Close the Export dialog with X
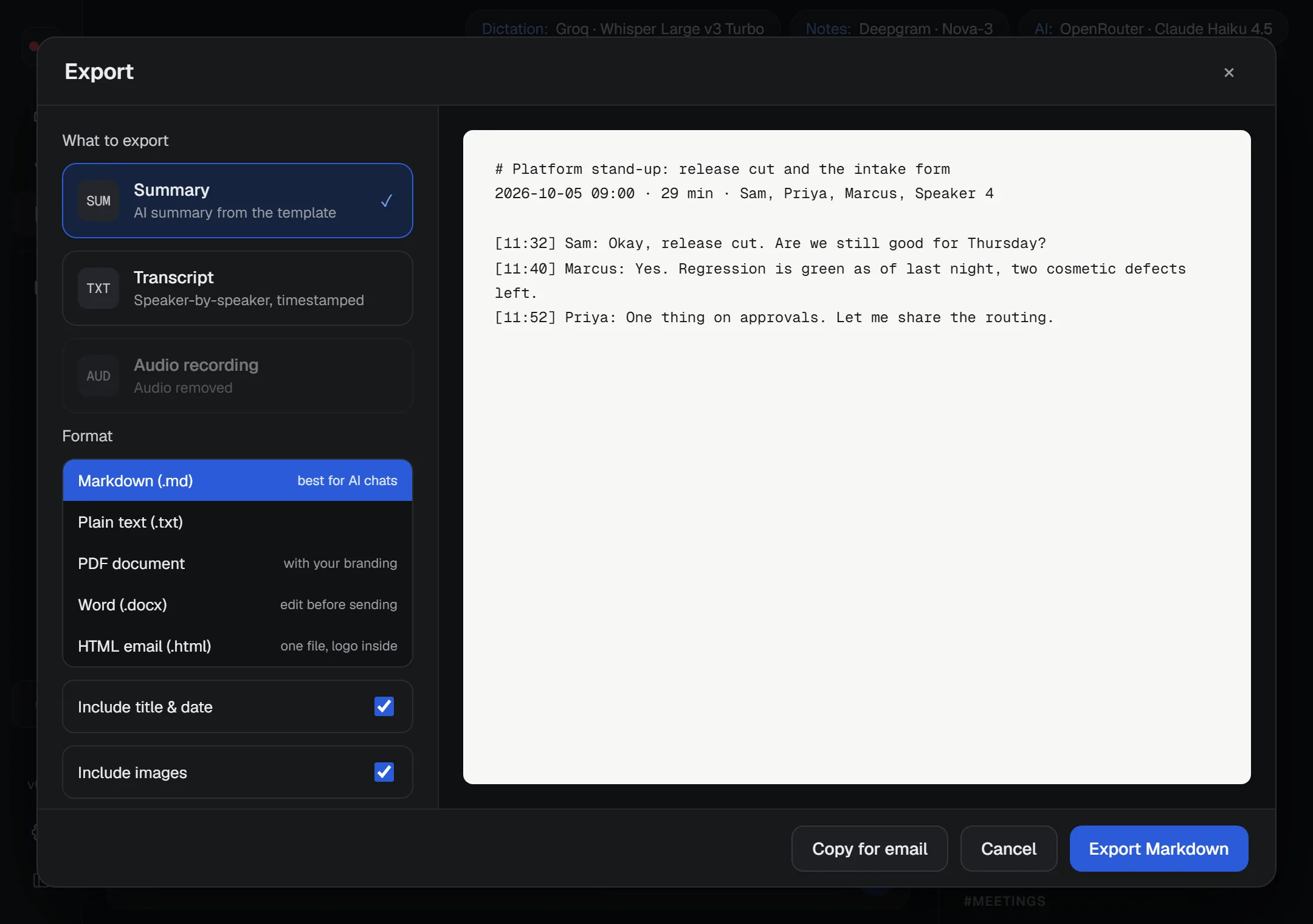 click(1229, 72)
